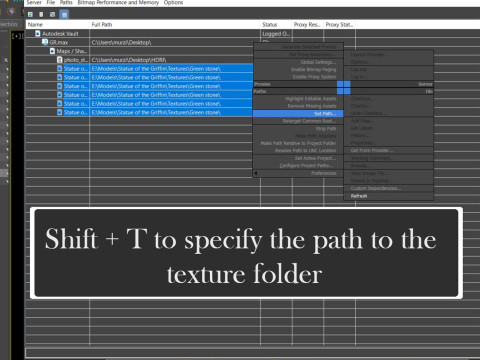
Task: Choose Set Active Project... entry
Action: click(x=315, y=158)
